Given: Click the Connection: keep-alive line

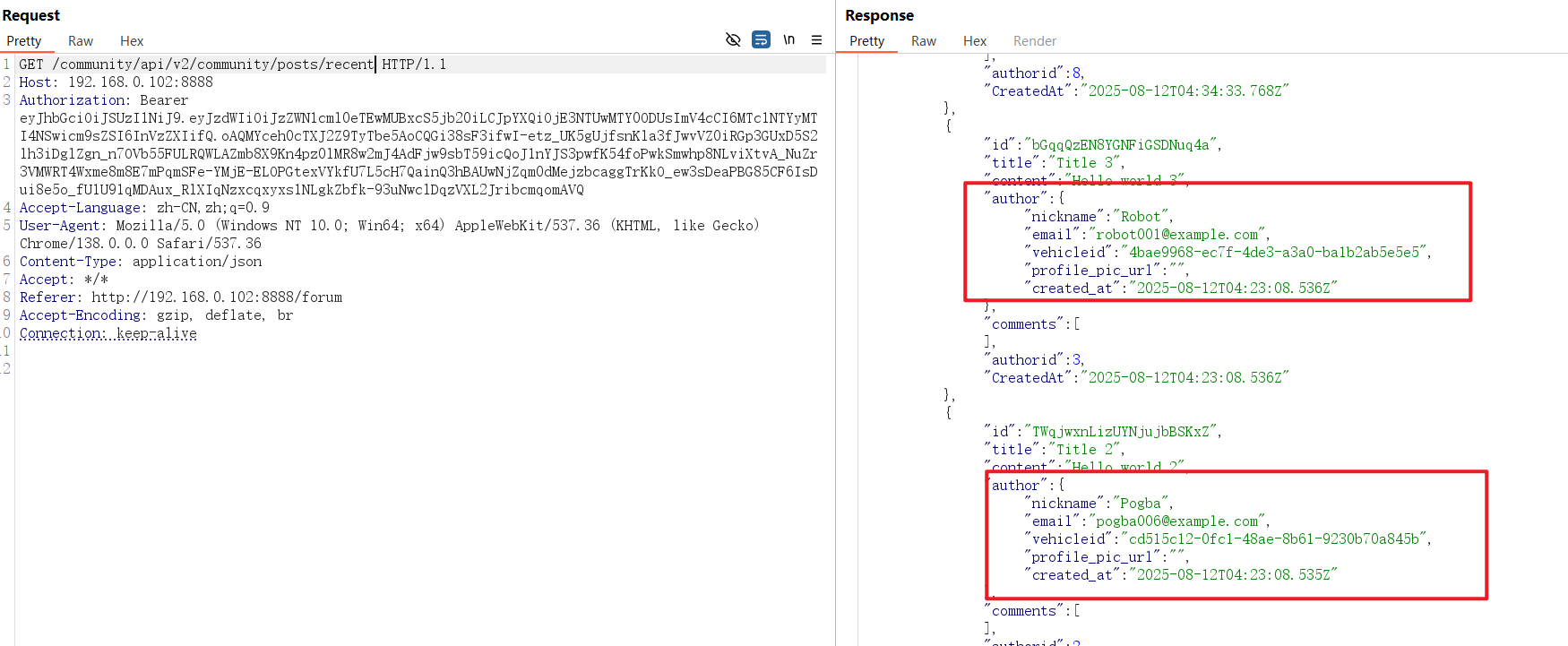Looking at the screenshot, I should pos(108,333).
